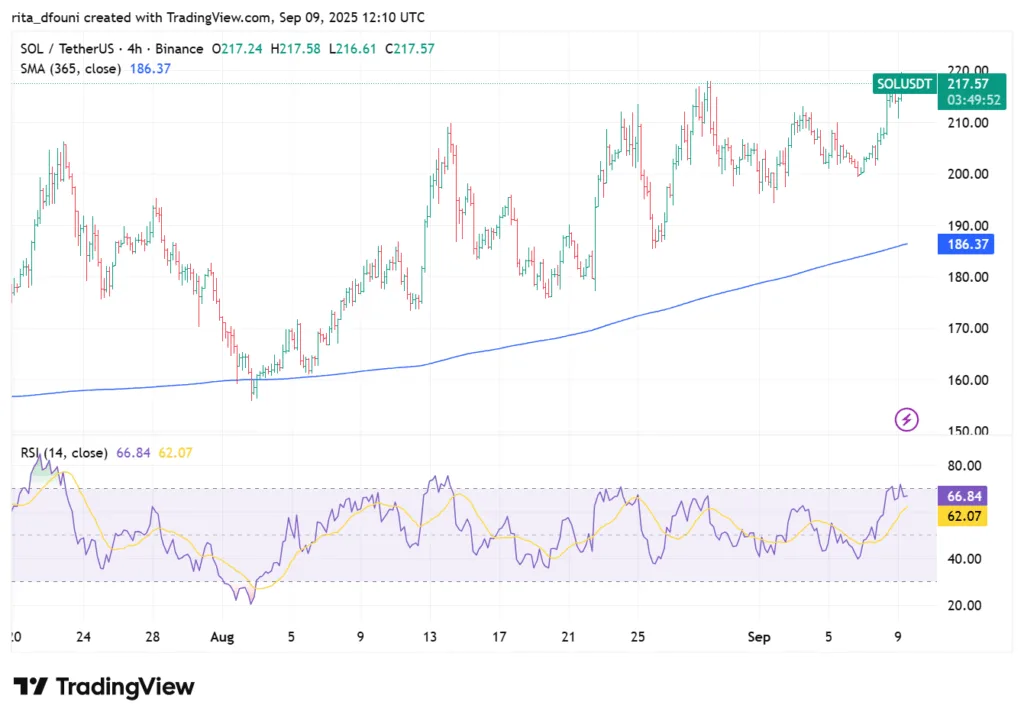Click the green SOLUSDT symbol label
Image resolution: width=1024 pixels, height=721 pixels.
905,85
